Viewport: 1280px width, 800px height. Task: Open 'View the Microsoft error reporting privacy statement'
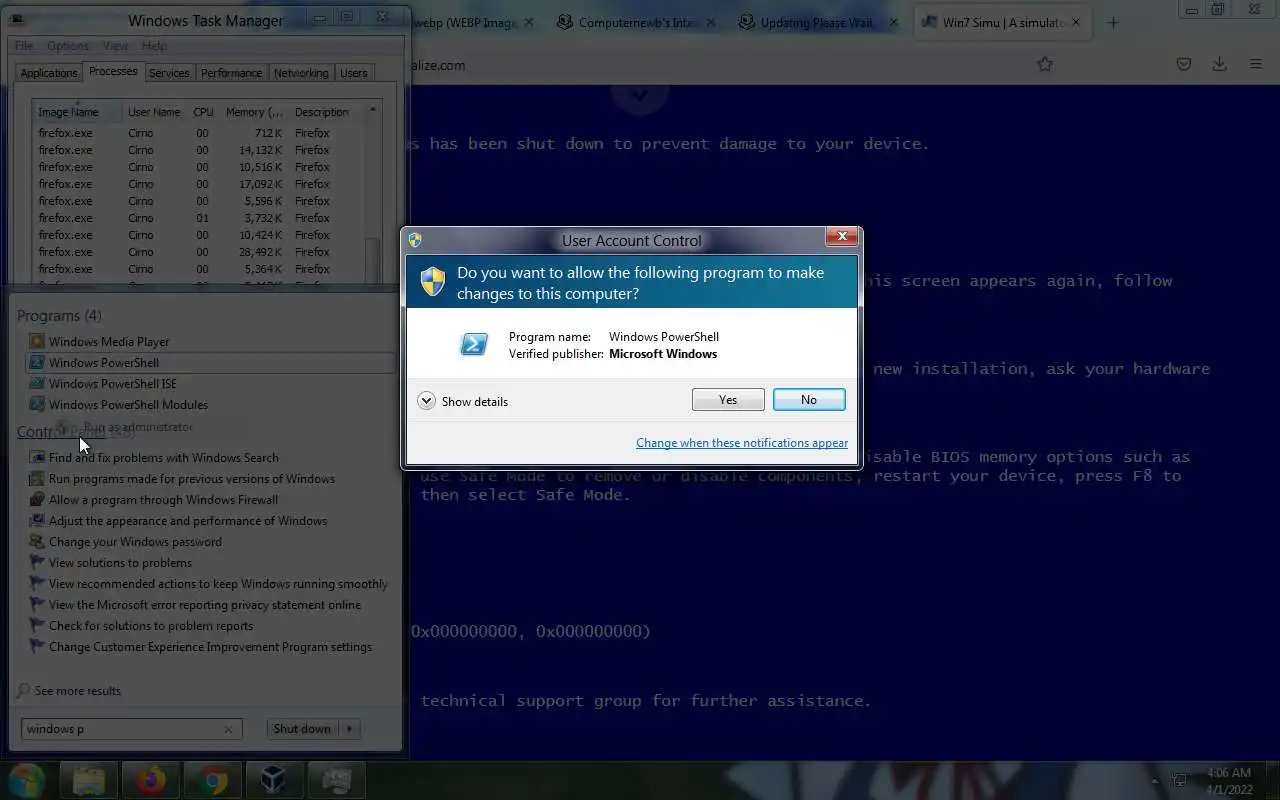205,605
